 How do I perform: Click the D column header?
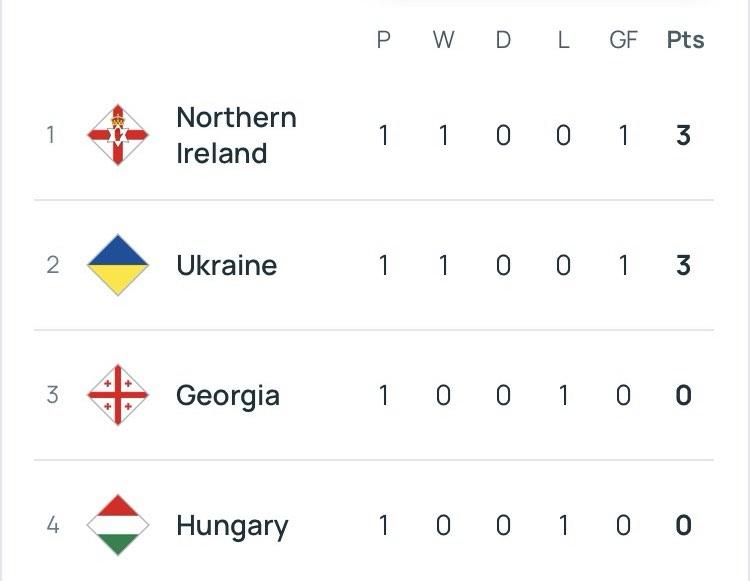pos(503,40)
